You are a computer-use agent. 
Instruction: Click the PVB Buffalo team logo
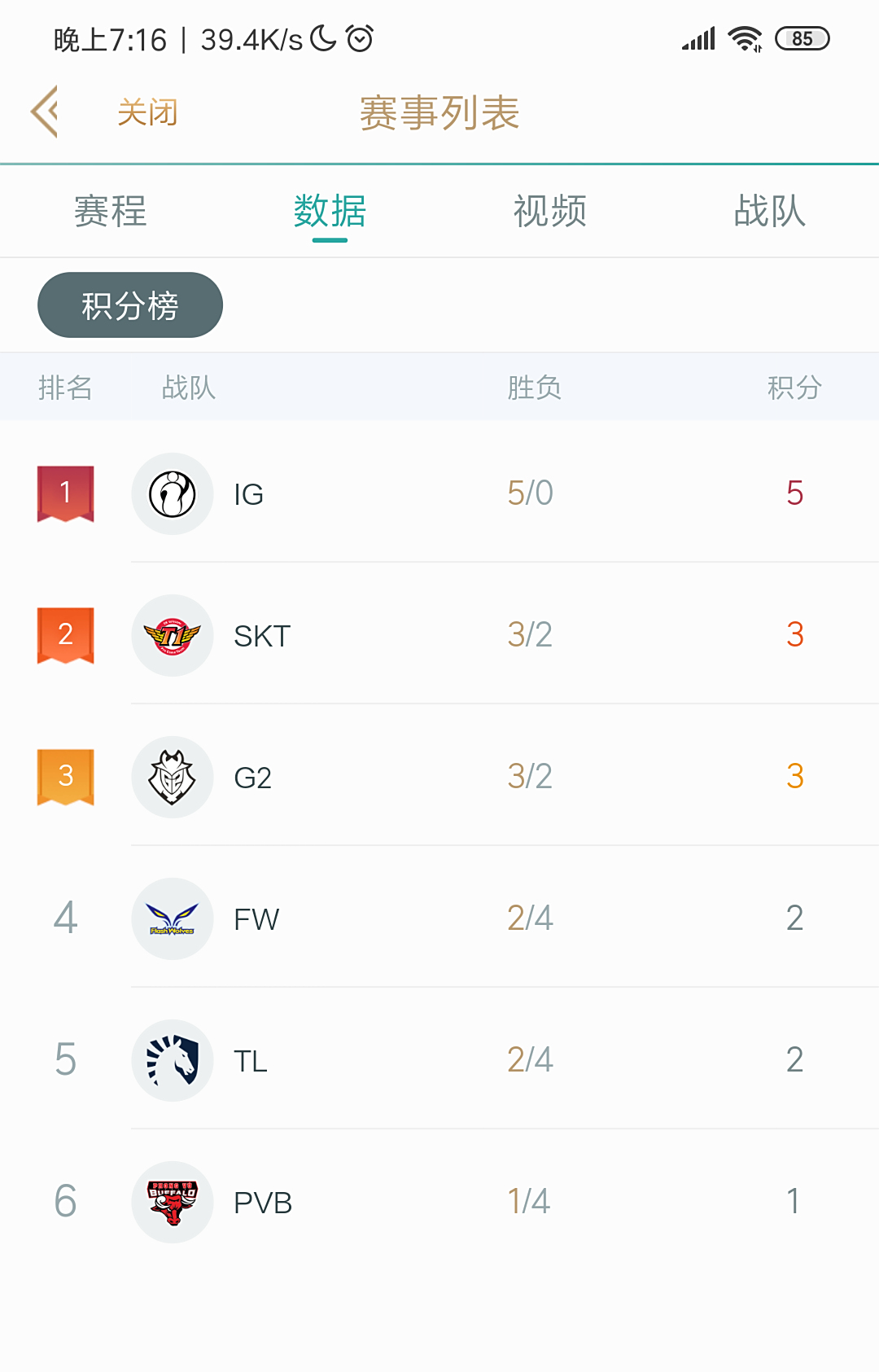point(173,1202)
